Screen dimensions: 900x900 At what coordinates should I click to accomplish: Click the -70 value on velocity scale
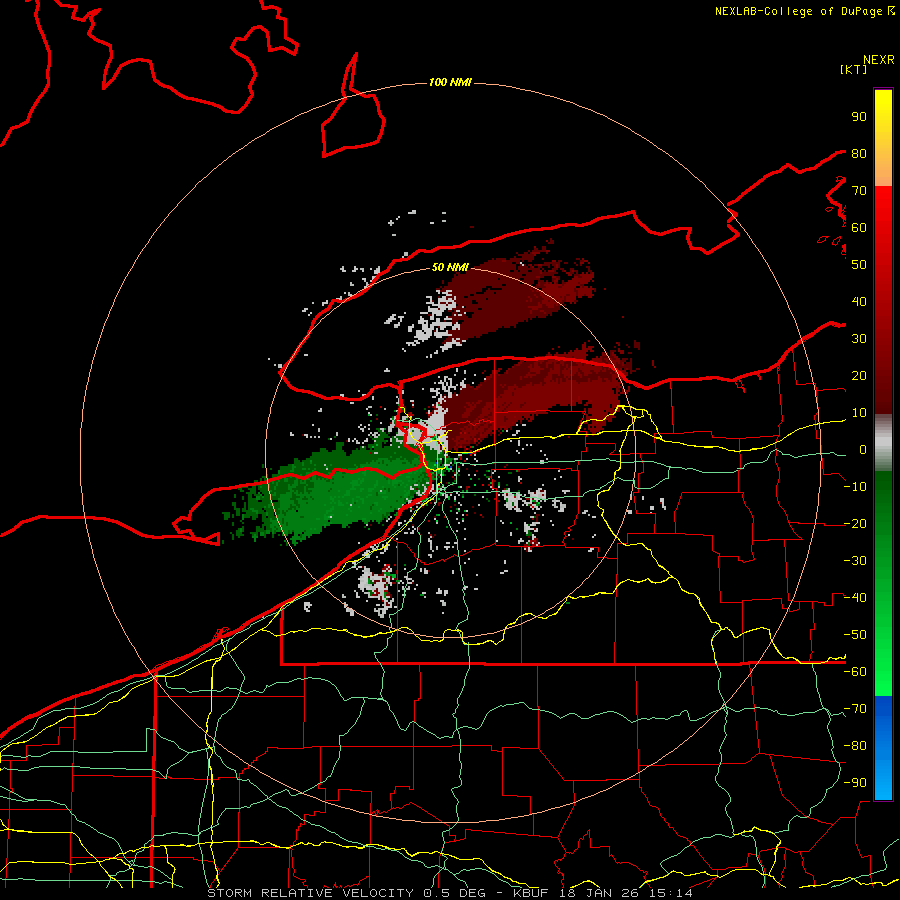[855, 709]
